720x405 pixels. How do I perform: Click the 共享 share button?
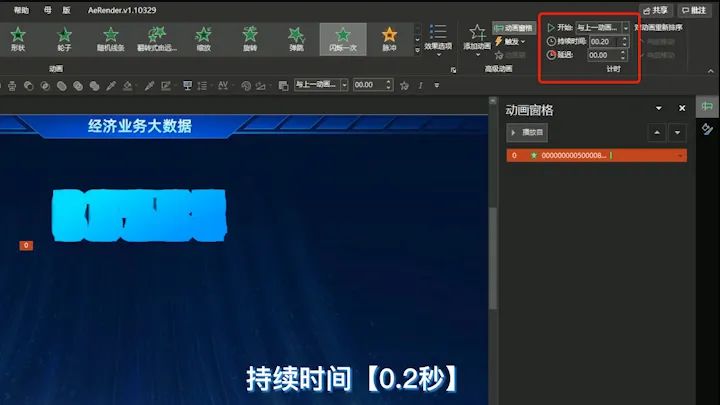coord(655,10)
